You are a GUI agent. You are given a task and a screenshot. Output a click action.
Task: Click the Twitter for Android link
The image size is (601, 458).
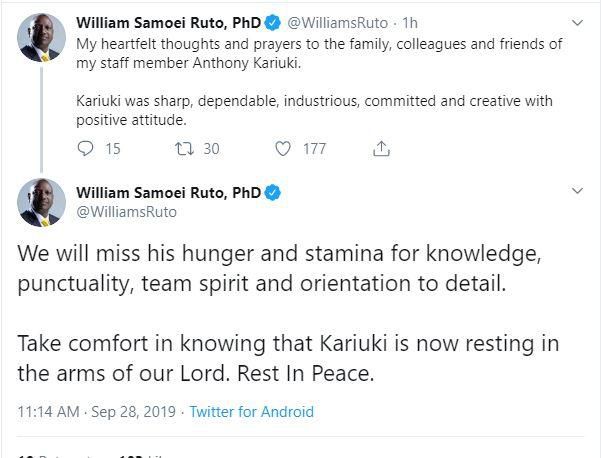point(251,411)
